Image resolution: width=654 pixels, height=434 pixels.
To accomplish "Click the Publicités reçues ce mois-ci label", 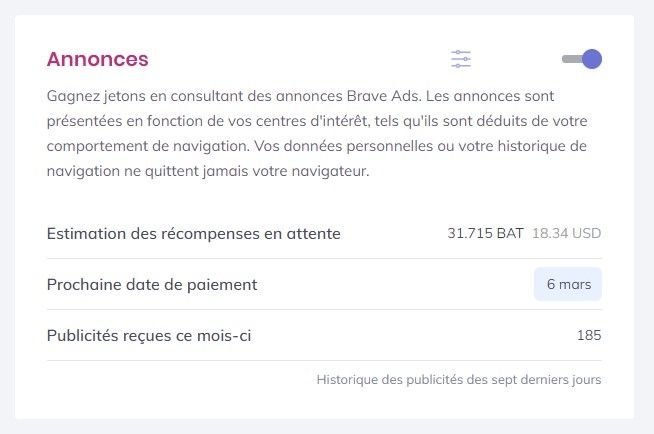I will [149, 336].
